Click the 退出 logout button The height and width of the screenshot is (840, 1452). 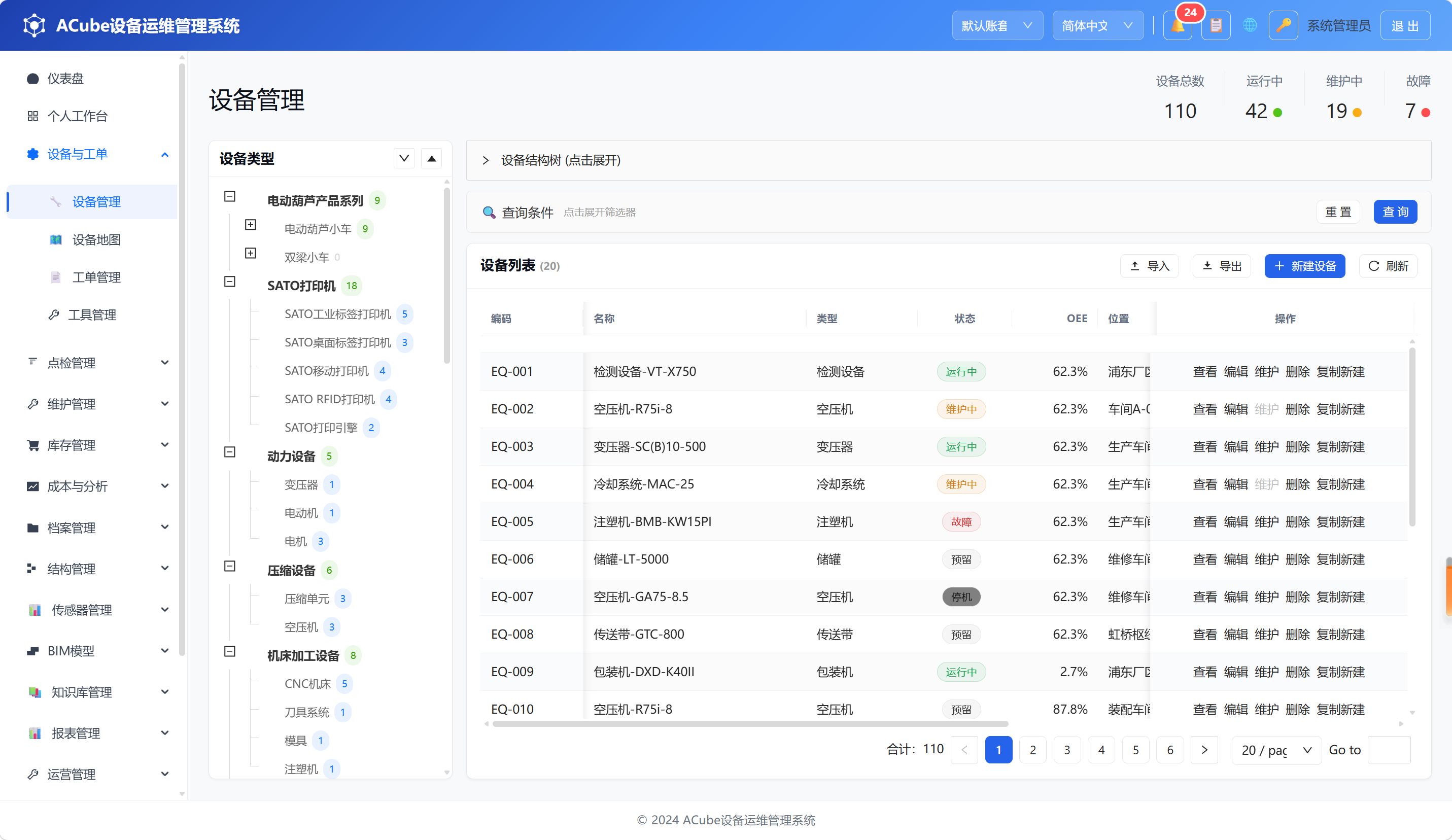[x=1405, y=26]
